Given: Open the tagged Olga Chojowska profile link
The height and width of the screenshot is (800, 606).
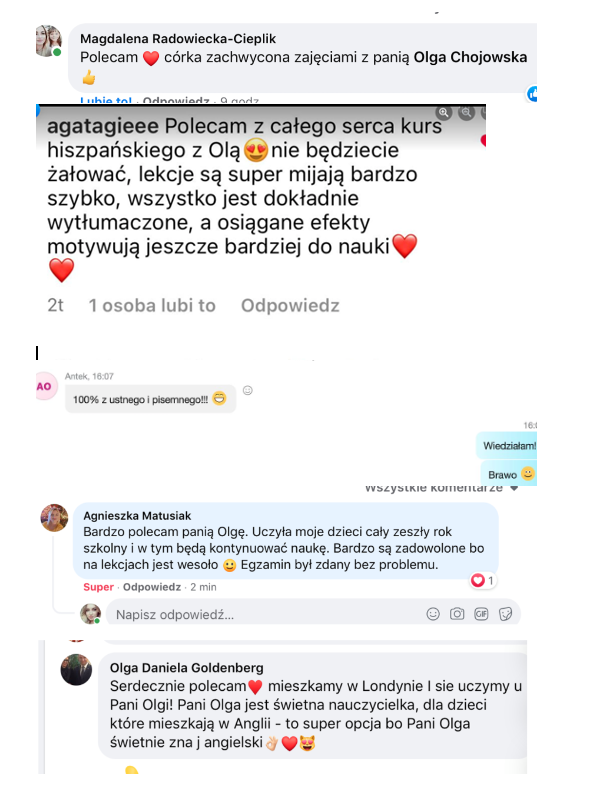Looking at the screenshot, I should tap(470, 57).
